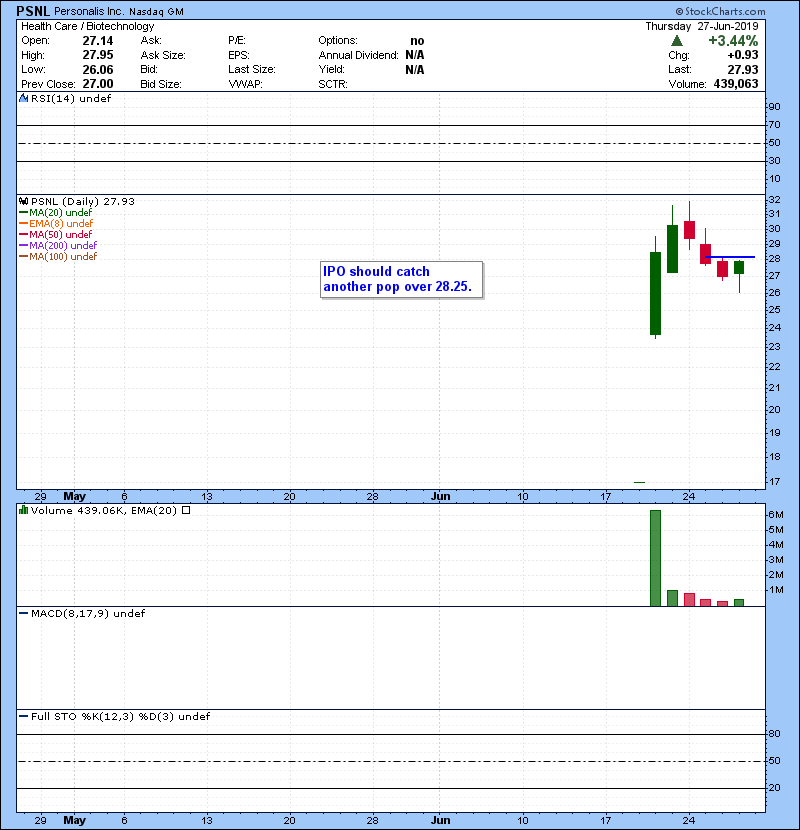Click the candlestick icon next to PSNL (Daily)
The width and height of the screenshot is (800, 830).
click(x=23, y=201)
